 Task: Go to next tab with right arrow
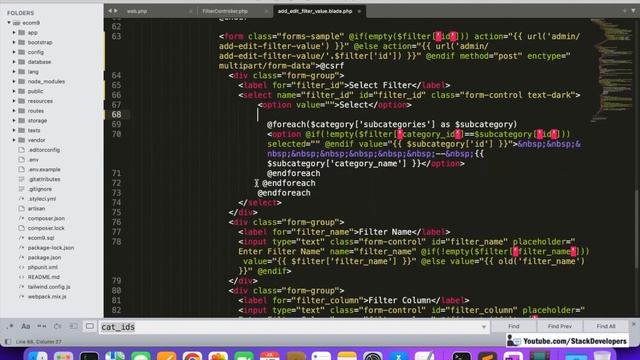[116, 11]
